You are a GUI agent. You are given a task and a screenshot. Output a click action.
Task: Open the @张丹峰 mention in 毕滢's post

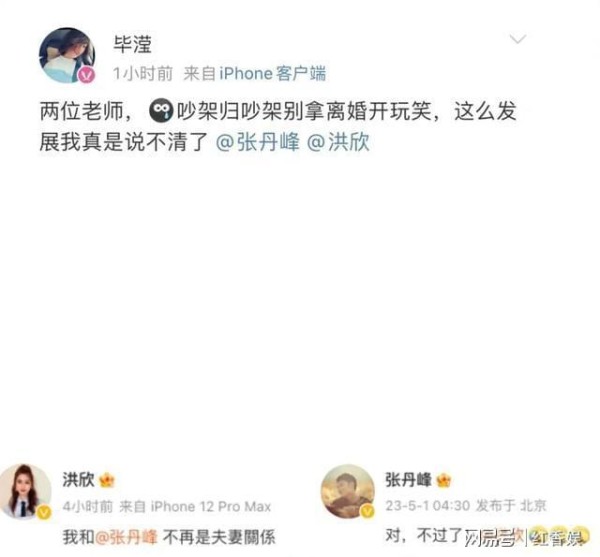pos(258,142)
